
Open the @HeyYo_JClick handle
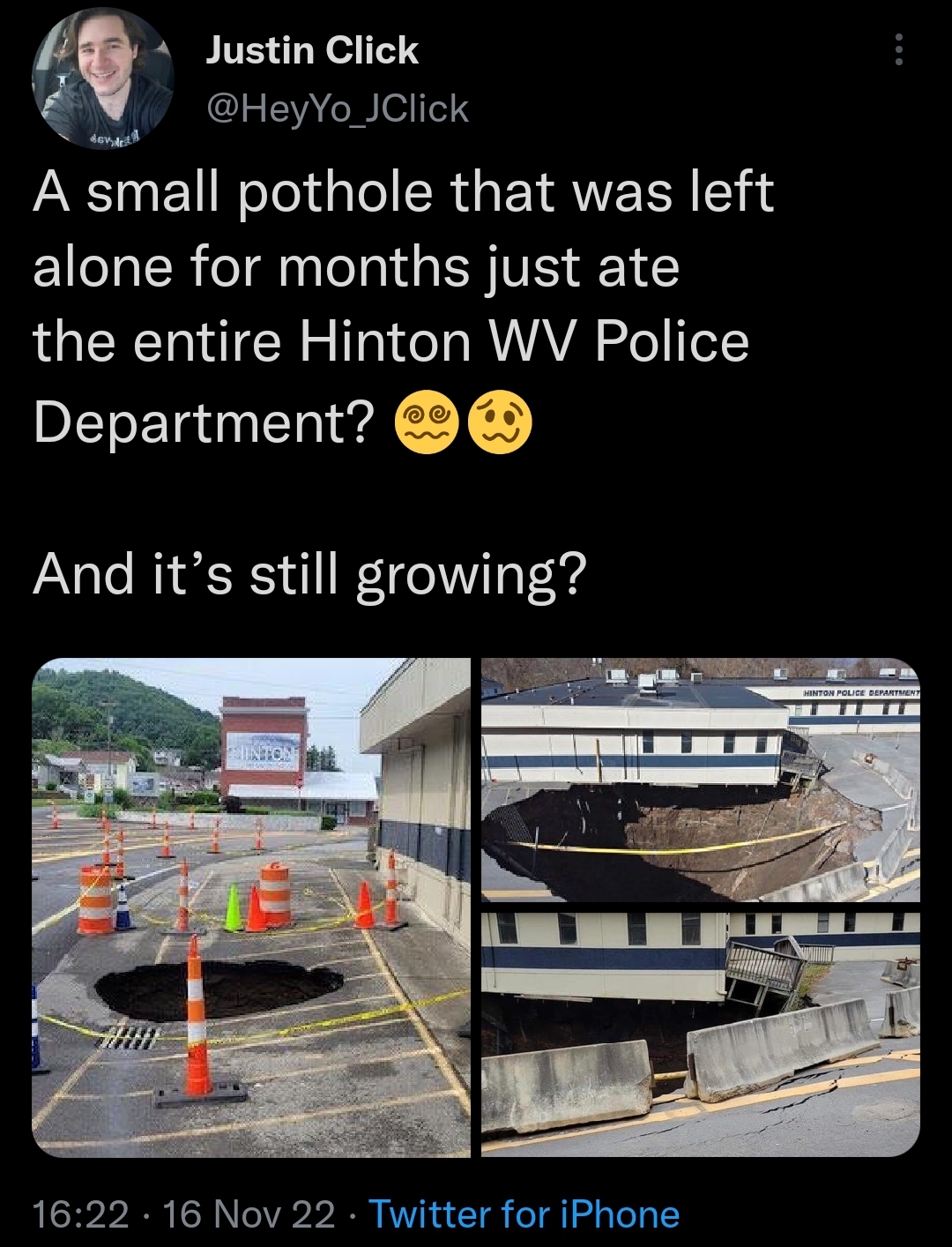pyautogui.click(x=337, y=108)
